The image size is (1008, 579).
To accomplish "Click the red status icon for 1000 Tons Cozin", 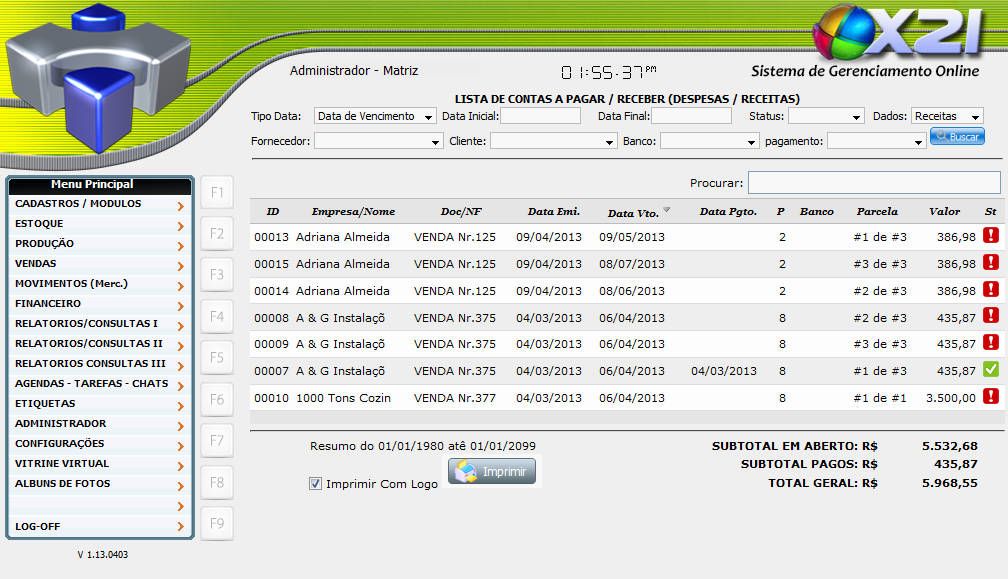I will tap(991, 397).
